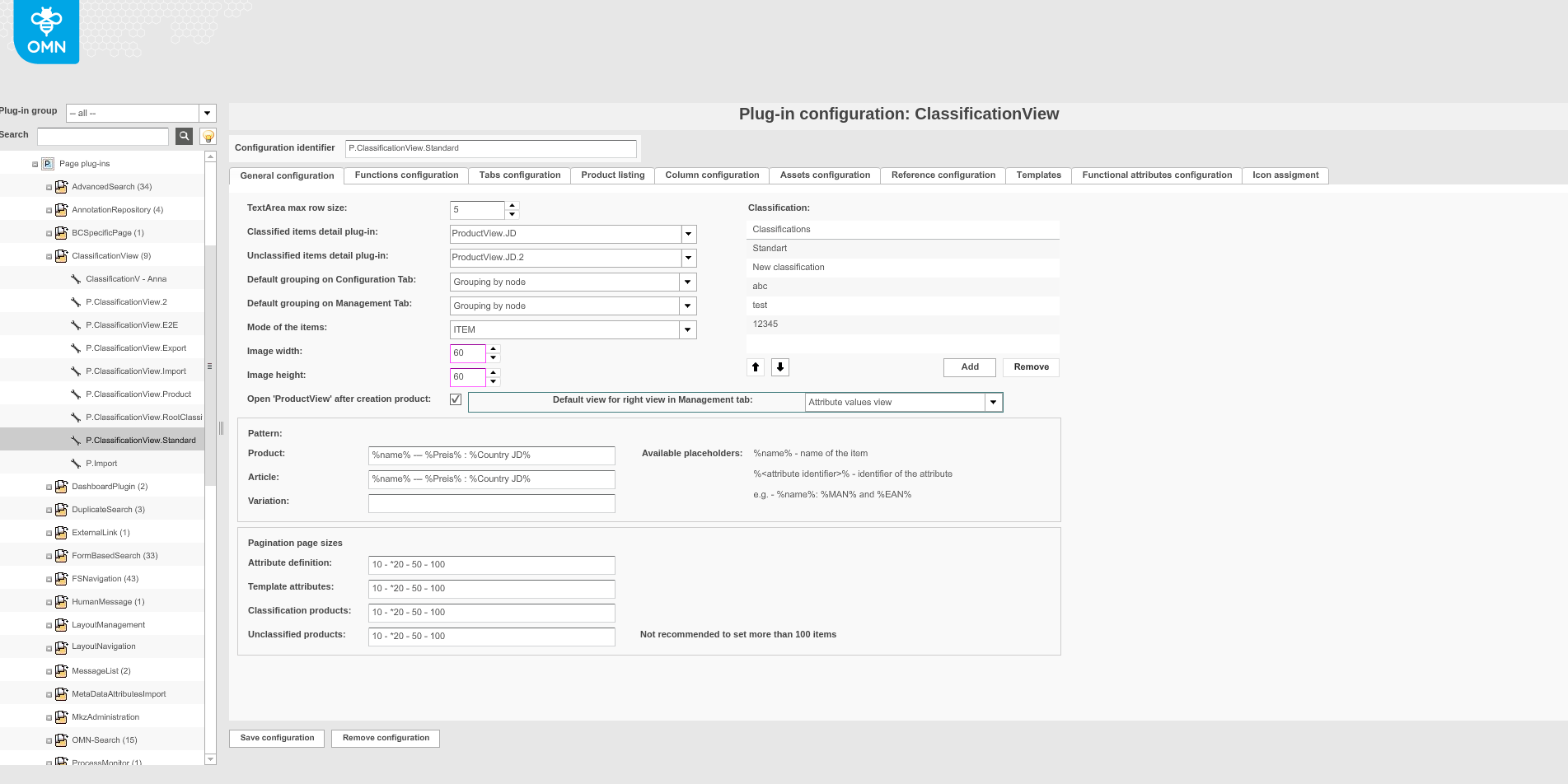Open the Classified items detail plug-in dropdown
Image resolution: width=1568 pixels, height=784 pixels.
pyautogui.click(x=688, y=234)
